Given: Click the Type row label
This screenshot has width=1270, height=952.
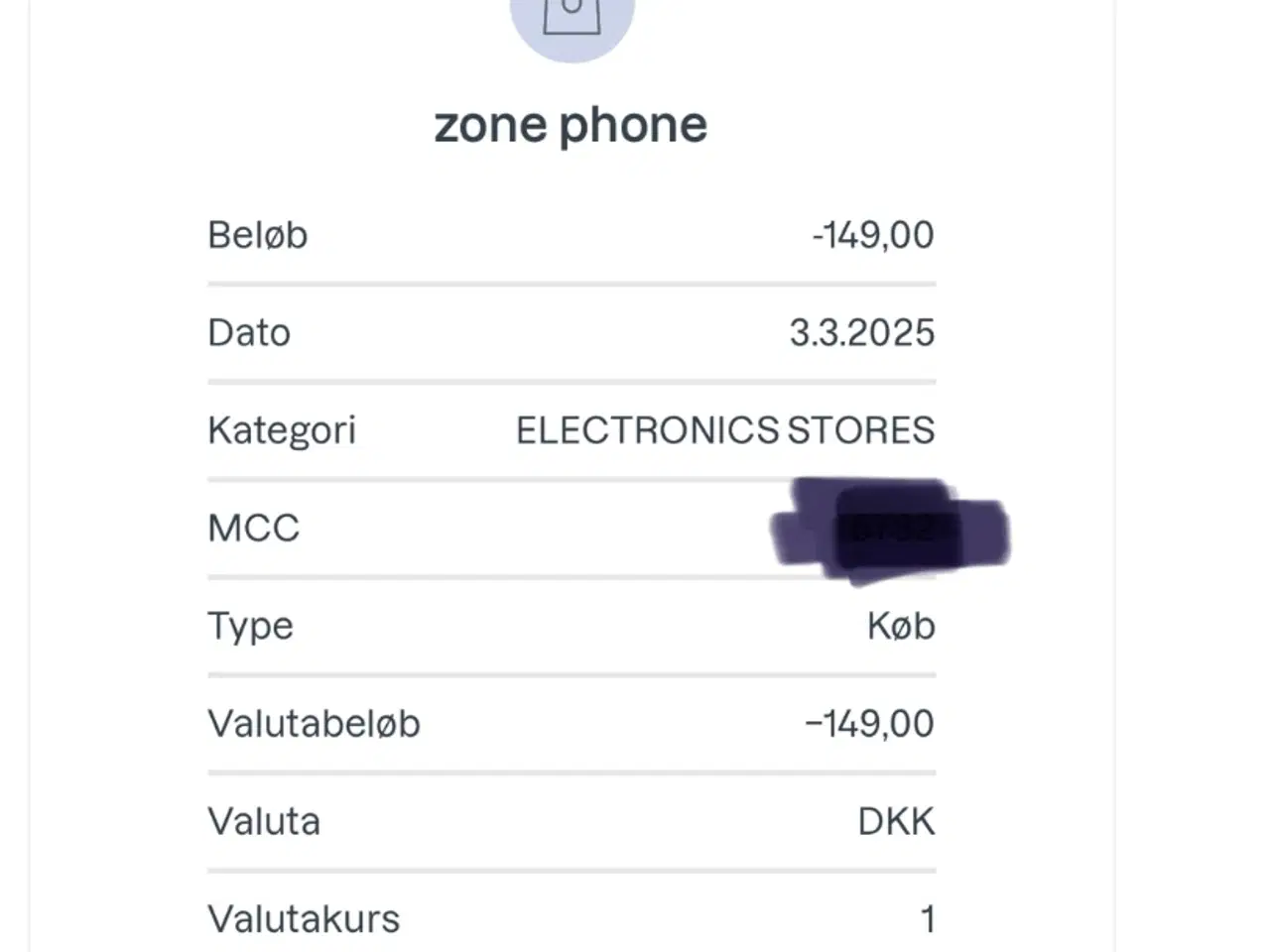Looking at the screenshot, I should 251,626.
